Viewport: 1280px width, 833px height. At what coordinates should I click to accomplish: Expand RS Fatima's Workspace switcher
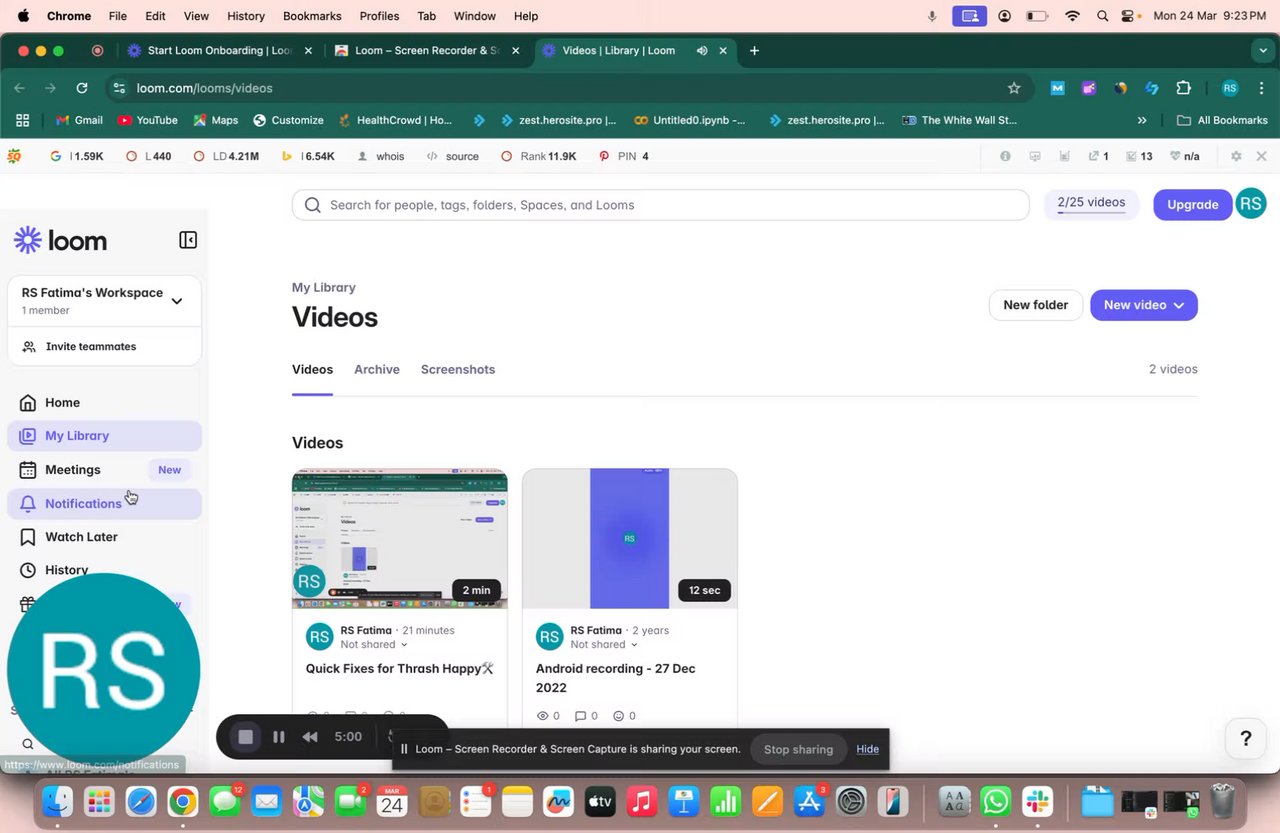[x=104, y=300]
